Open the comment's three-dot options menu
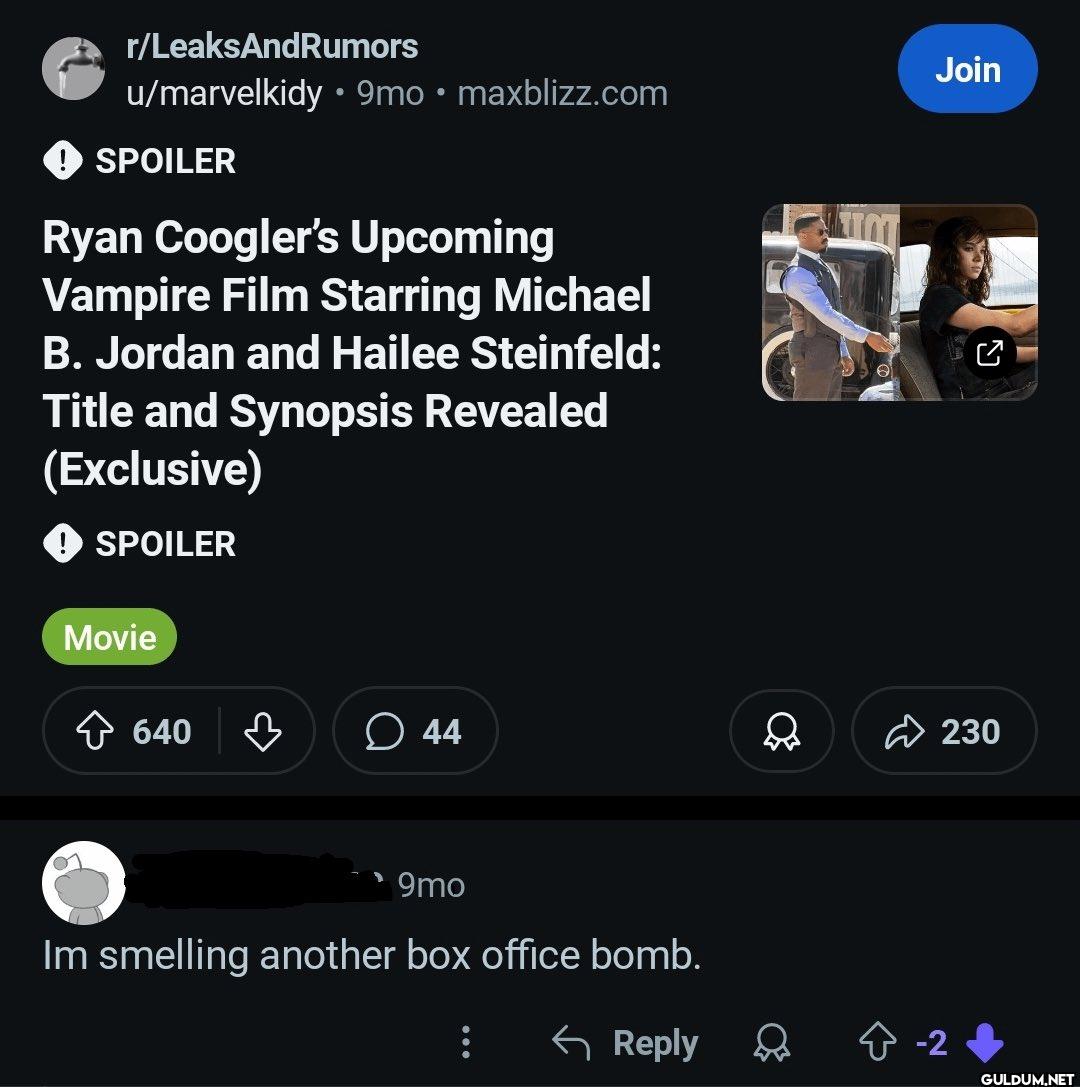The height and width of the screenshot is (1087, 1080). pos(465,1043)
